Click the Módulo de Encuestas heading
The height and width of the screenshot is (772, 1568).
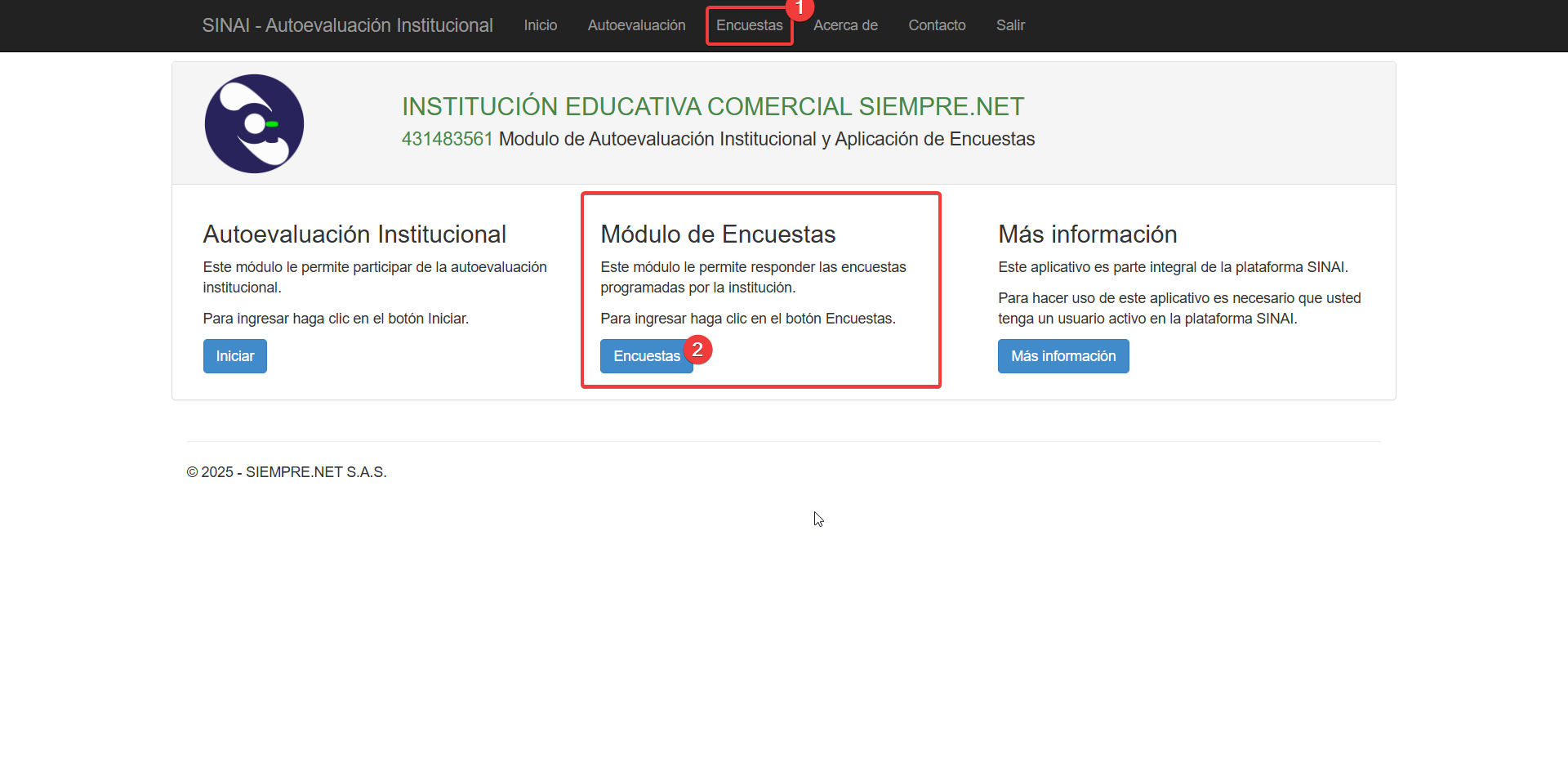(x=718, y=234)
